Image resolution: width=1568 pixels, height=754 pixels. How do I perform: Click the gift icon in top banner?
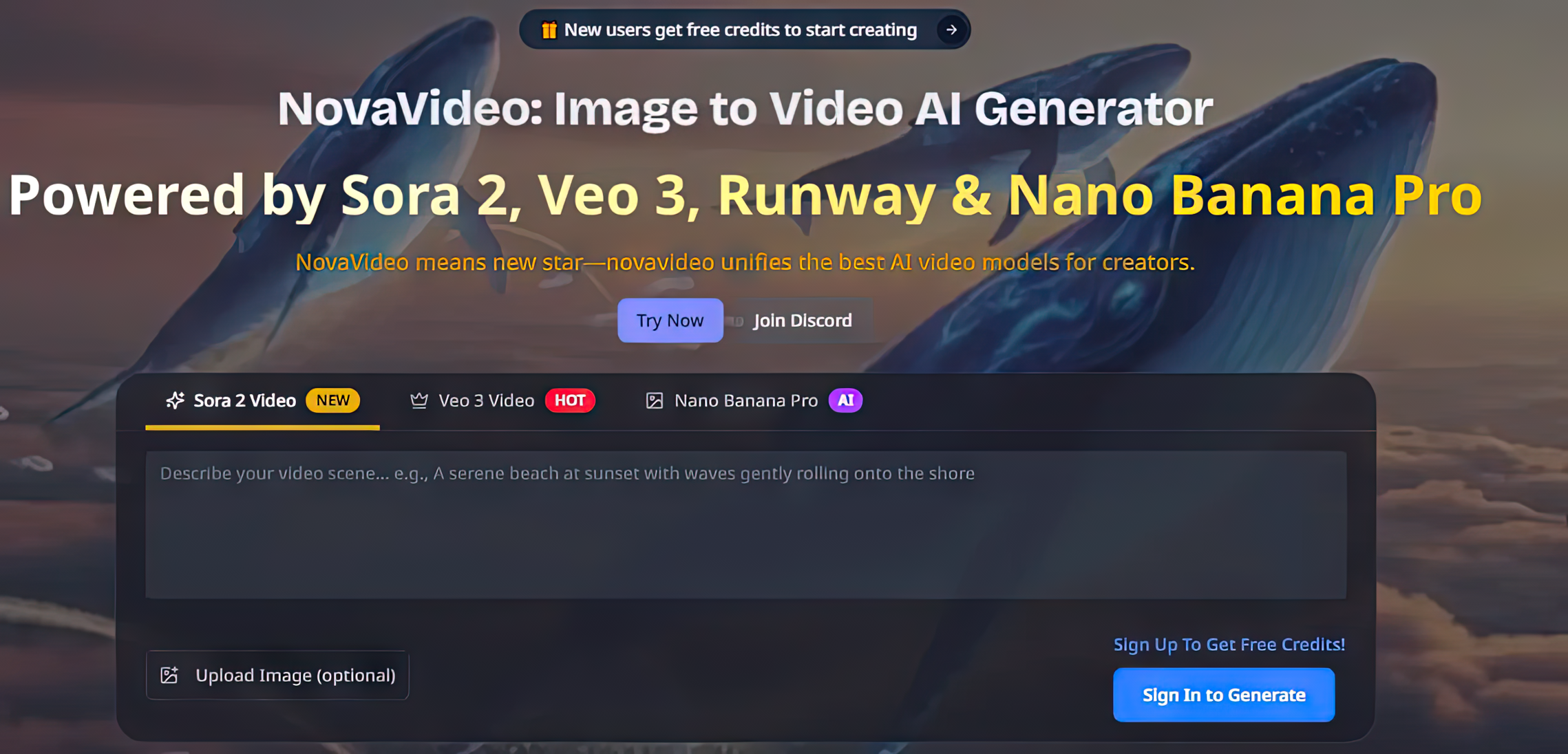pyautogui.click(x=549, y=30)
